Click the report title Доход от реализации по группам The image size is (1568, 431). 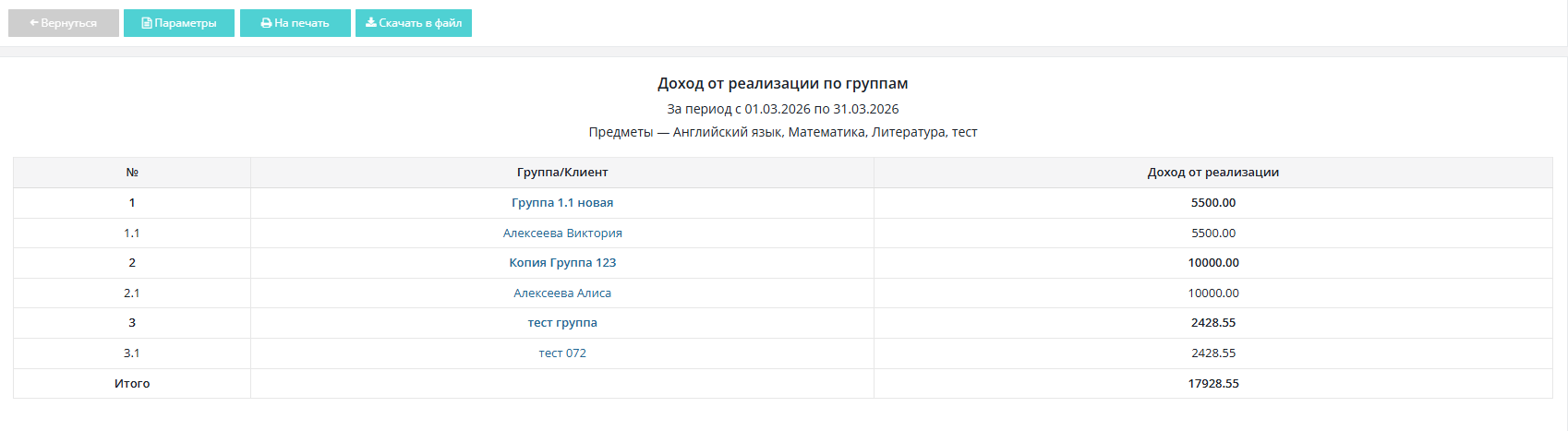point(782,84)
